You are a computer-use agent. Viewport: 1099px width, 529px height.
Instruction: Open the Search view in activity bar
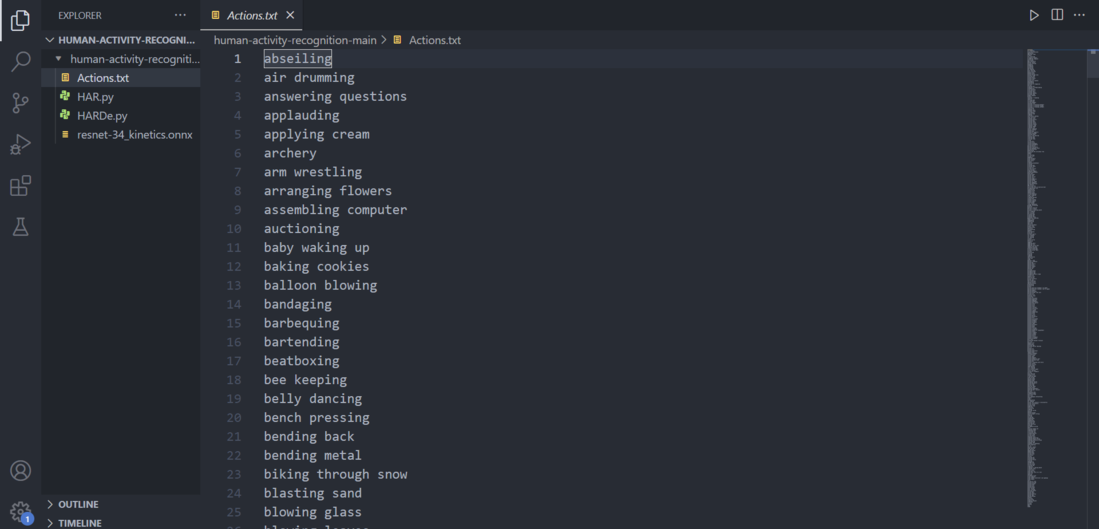click(20, 62)
